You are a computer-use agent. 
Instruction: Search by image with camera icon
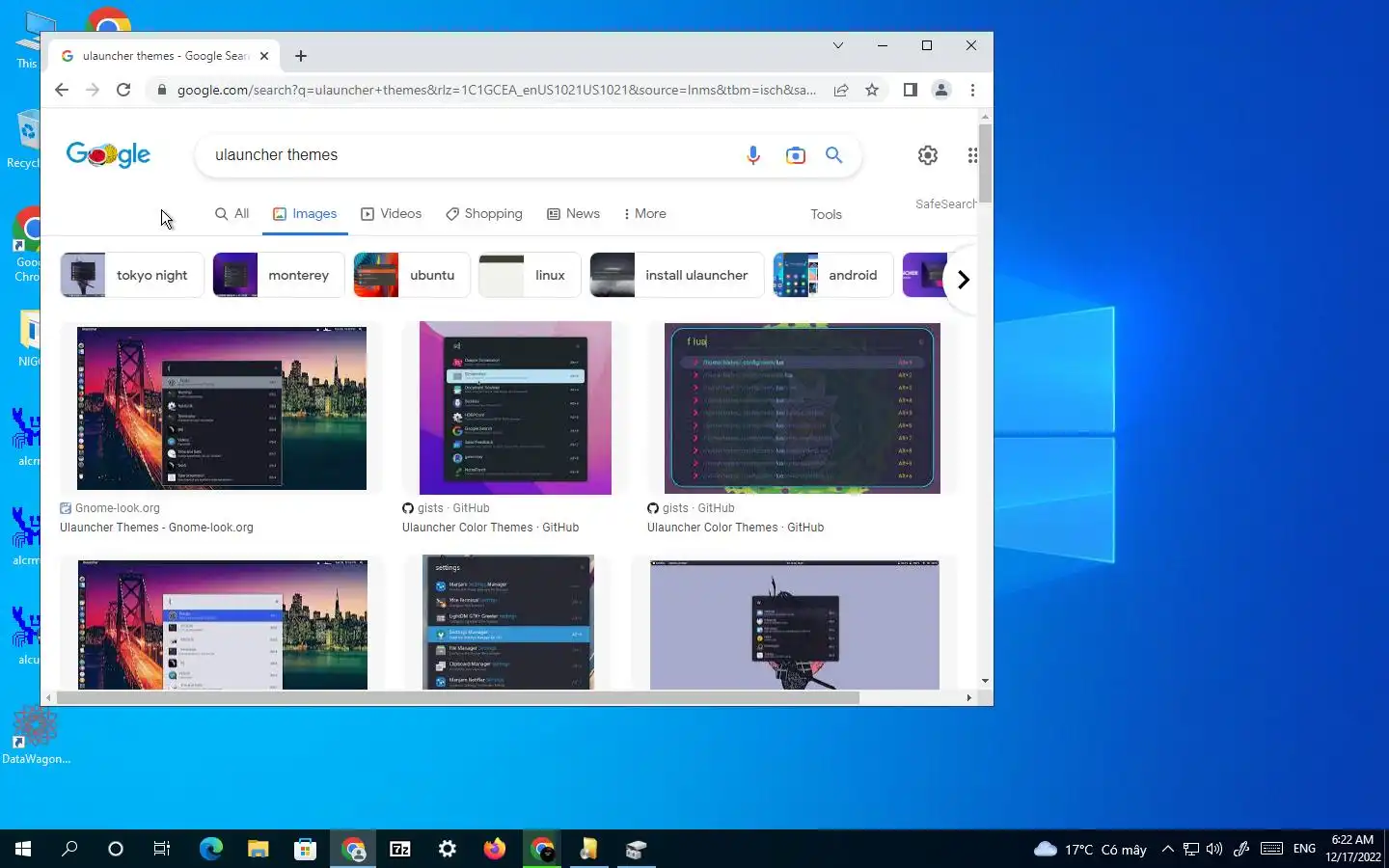pyautogui.click(x=795, y=155)
